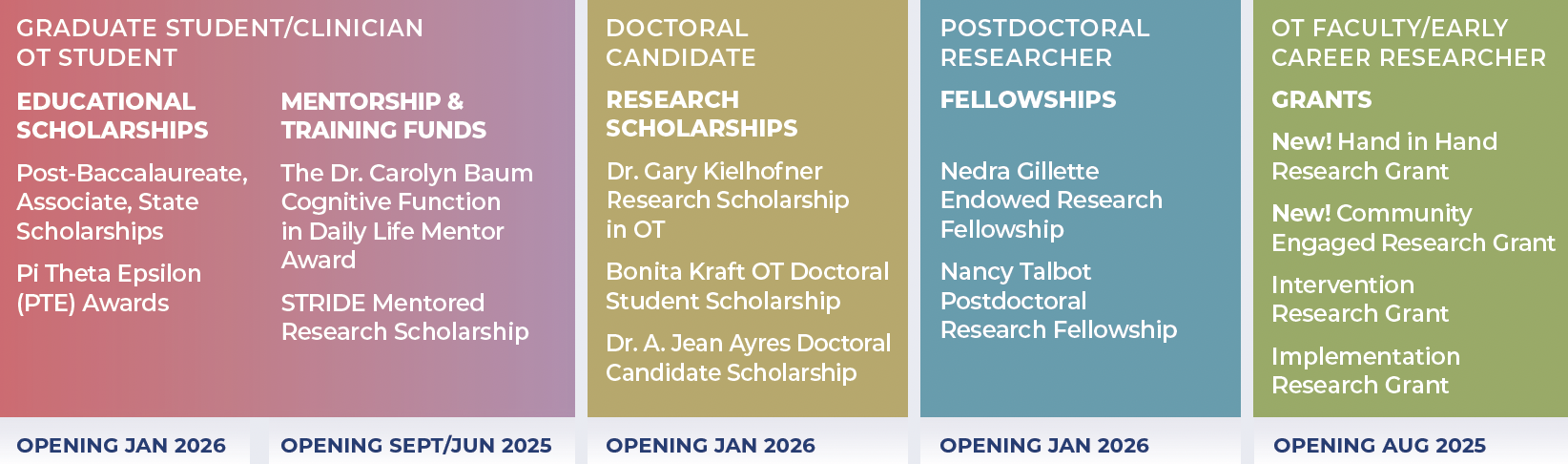The height and width of the screenshot is (464, 1568).
Task: Open Post-Baccalaureate, Associate, State Scholarships
Action: [x=133, y=202]
